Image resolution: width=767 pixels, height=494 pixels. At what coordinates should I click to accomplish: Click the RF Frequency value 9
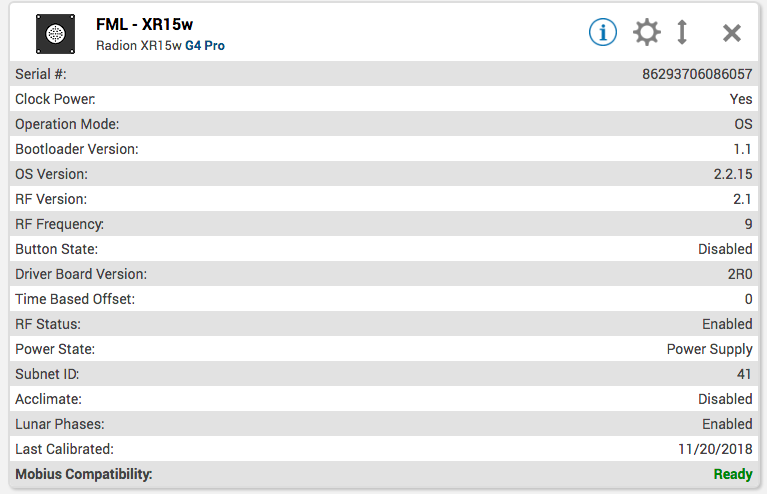coord(748,224)
